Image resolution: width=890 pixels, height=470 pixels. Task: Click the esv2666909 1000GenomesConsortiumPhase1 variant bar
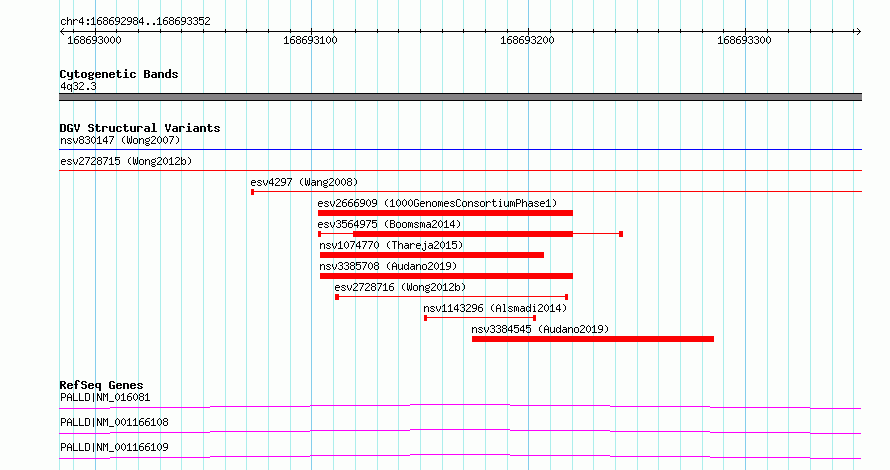tap(445, 213)
